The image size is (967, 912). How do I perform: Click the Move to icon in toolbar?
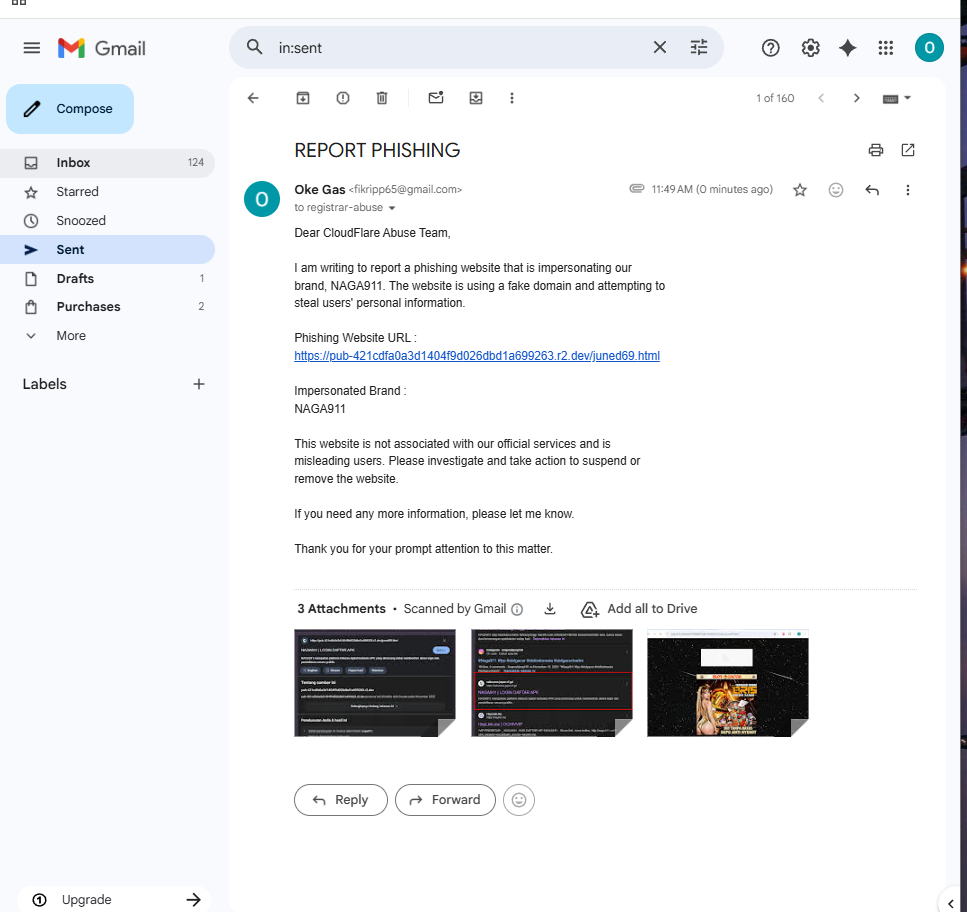(475, 98)
